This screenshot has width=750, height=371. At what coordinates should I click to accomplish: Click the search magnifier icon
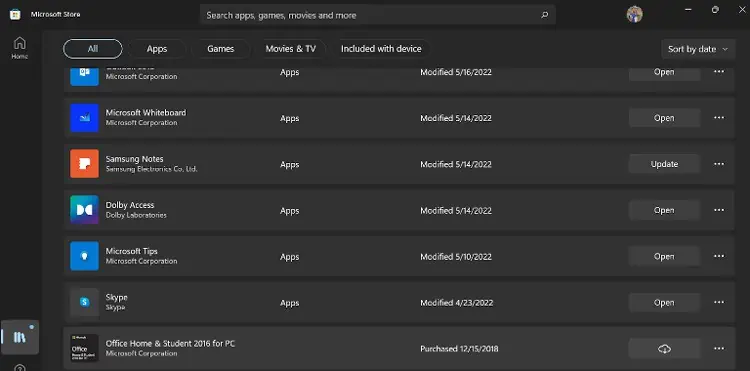[544, 15]
